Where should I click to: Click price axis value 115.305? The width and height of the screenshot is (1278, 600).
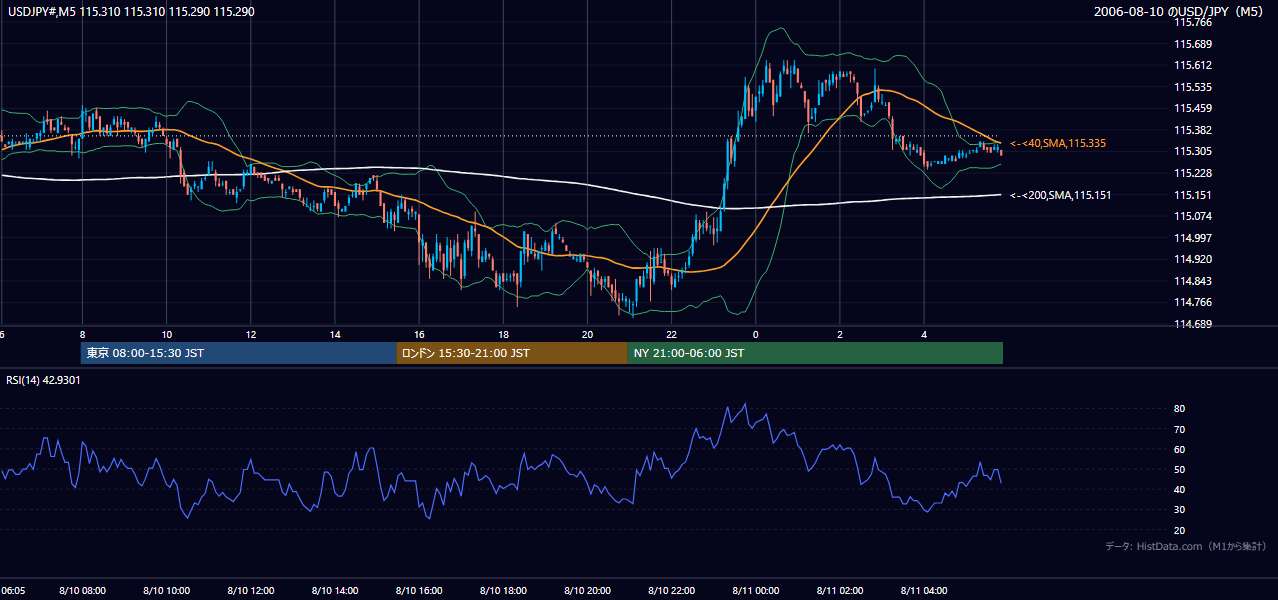[1193, 152]
